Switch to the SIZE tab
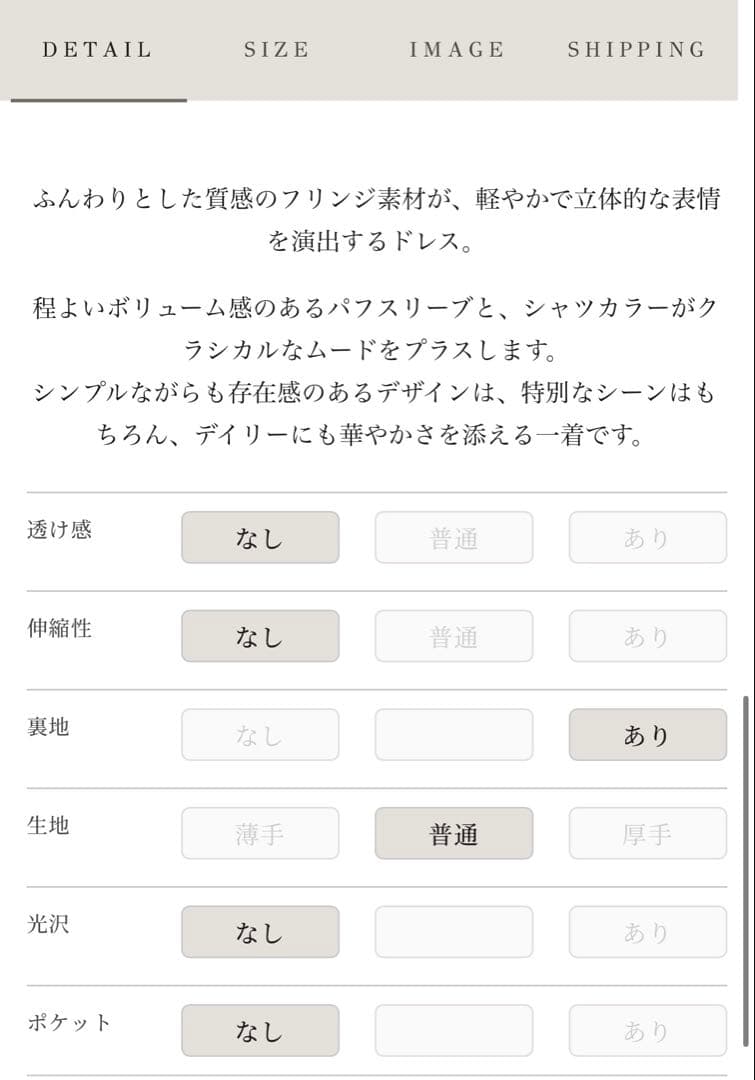The height and width of the screenshot is (1080, 755). [x=276, y=50]
